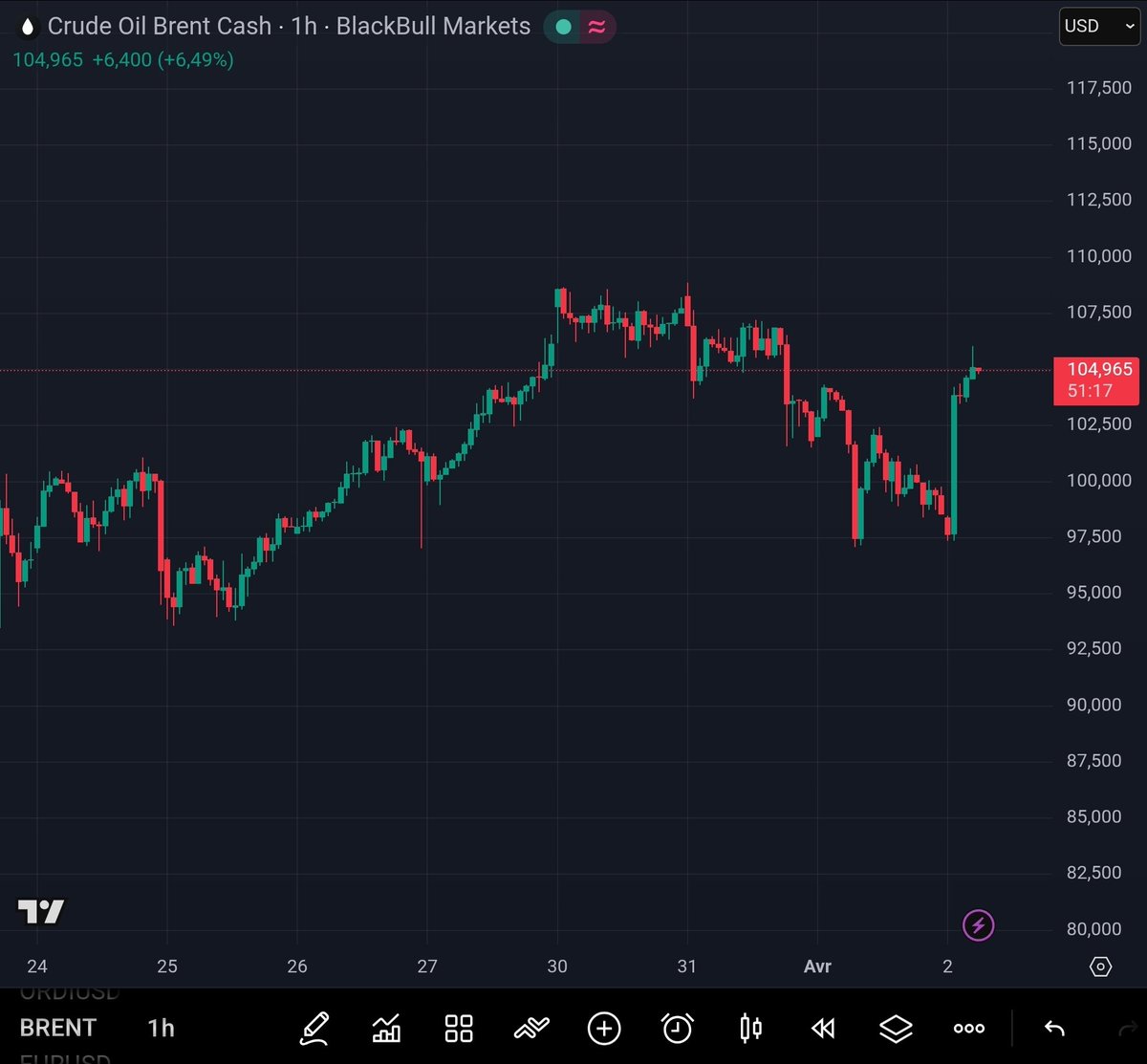Tap the purple lightning bolt icon

(978, 925)
